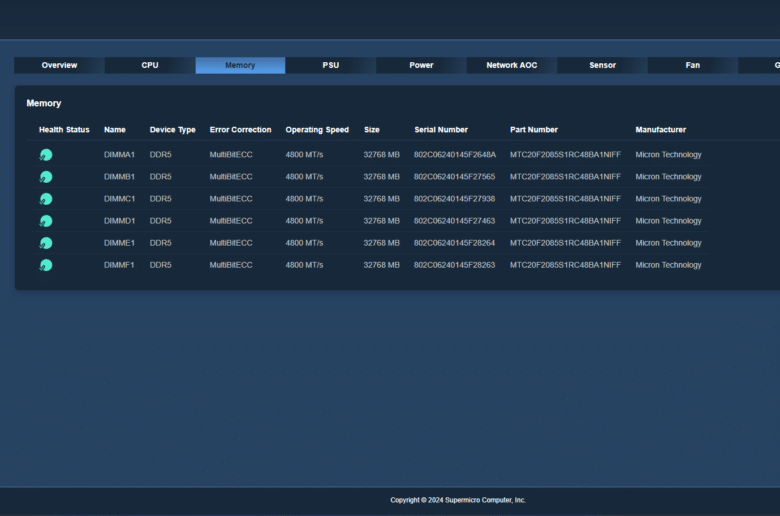Click the Device Type column header
Screen dimensions: 780x516
point(173,130)
